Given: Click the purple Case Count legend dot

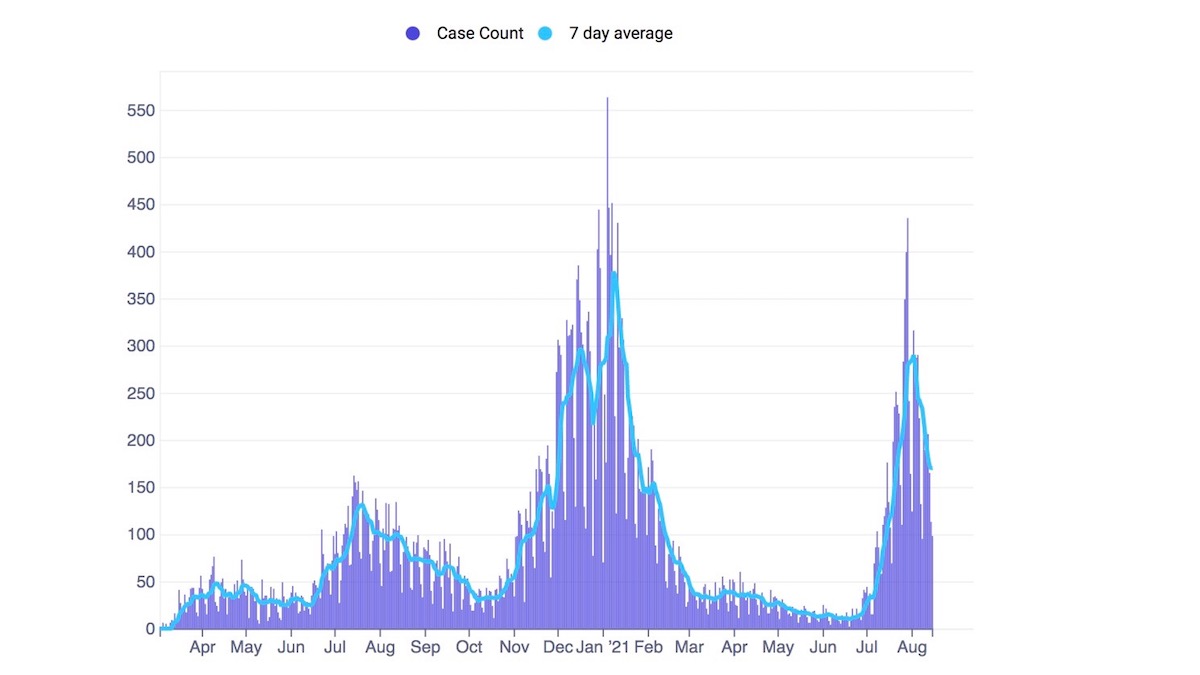Looking at the screenshot, I should [413, 33].
